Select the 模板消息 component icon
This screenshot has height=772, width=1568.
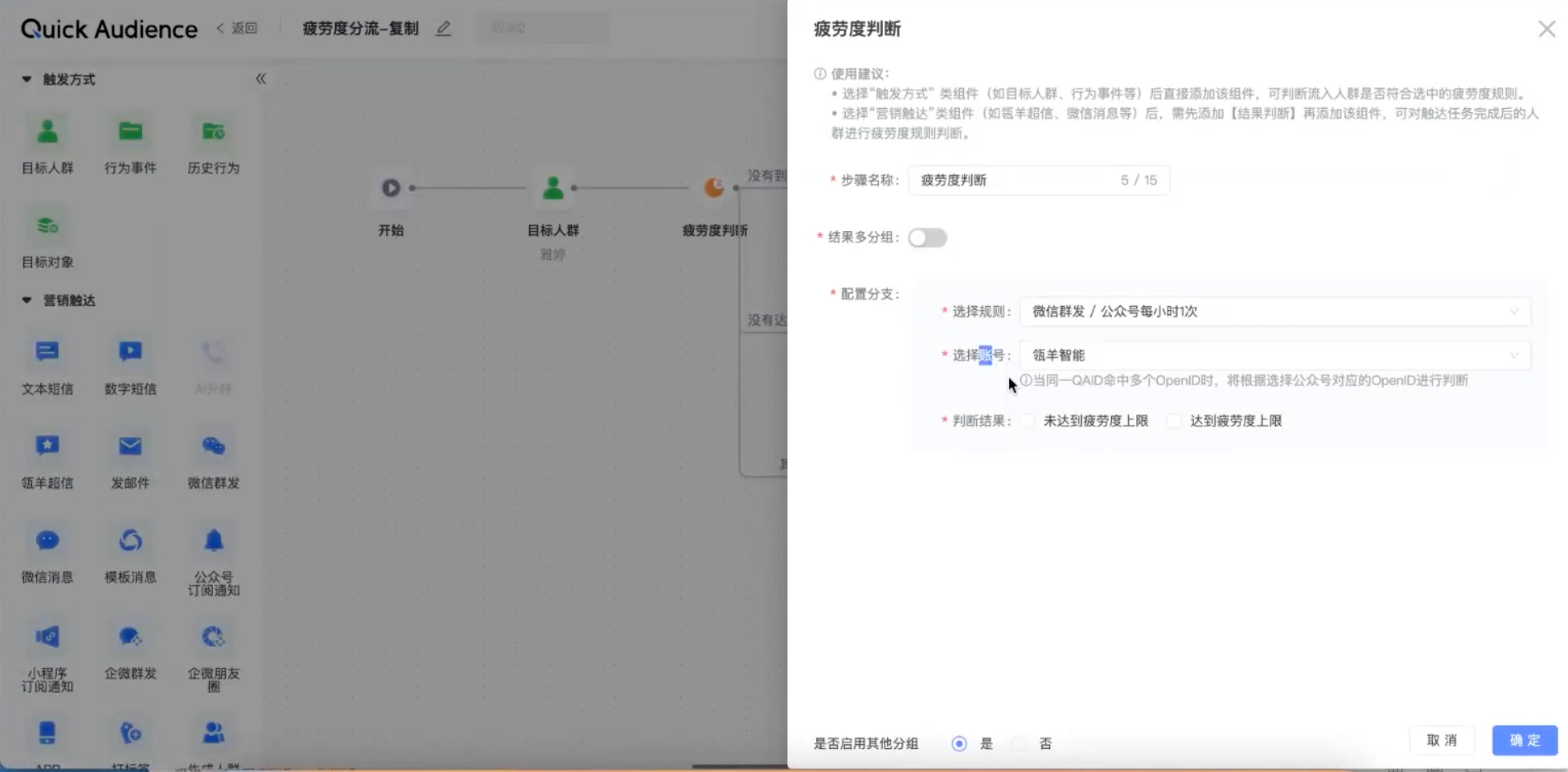coord(130,540)
